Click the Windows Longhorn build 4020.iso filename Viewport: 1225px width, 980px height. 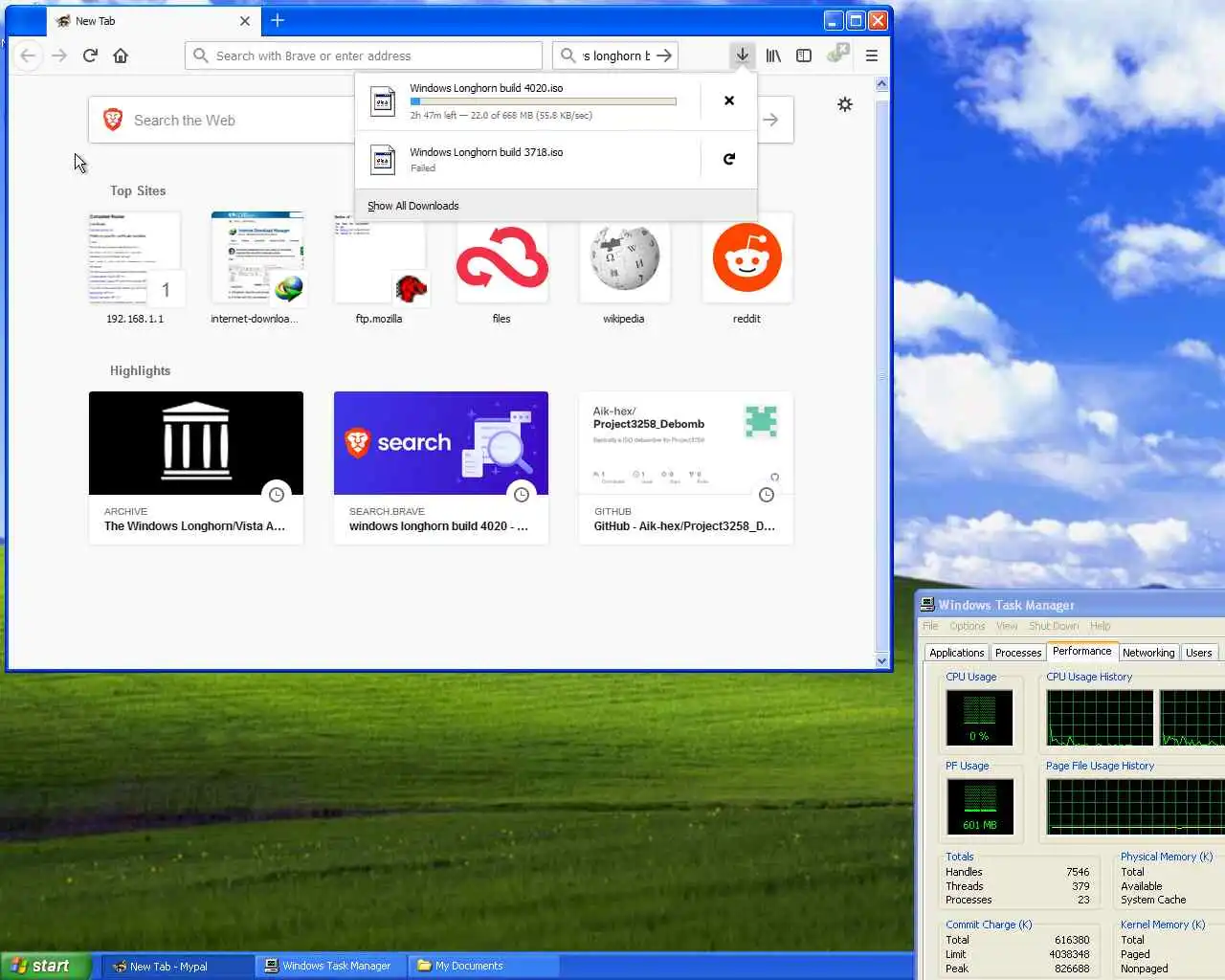[486, 88]
